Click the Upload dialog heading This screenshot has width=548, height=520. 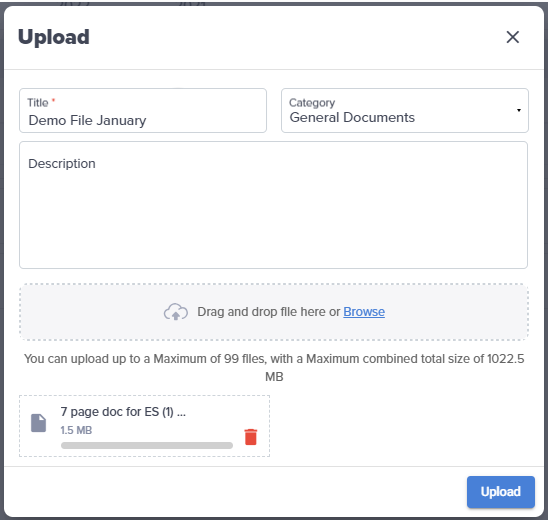click(54, 37)
